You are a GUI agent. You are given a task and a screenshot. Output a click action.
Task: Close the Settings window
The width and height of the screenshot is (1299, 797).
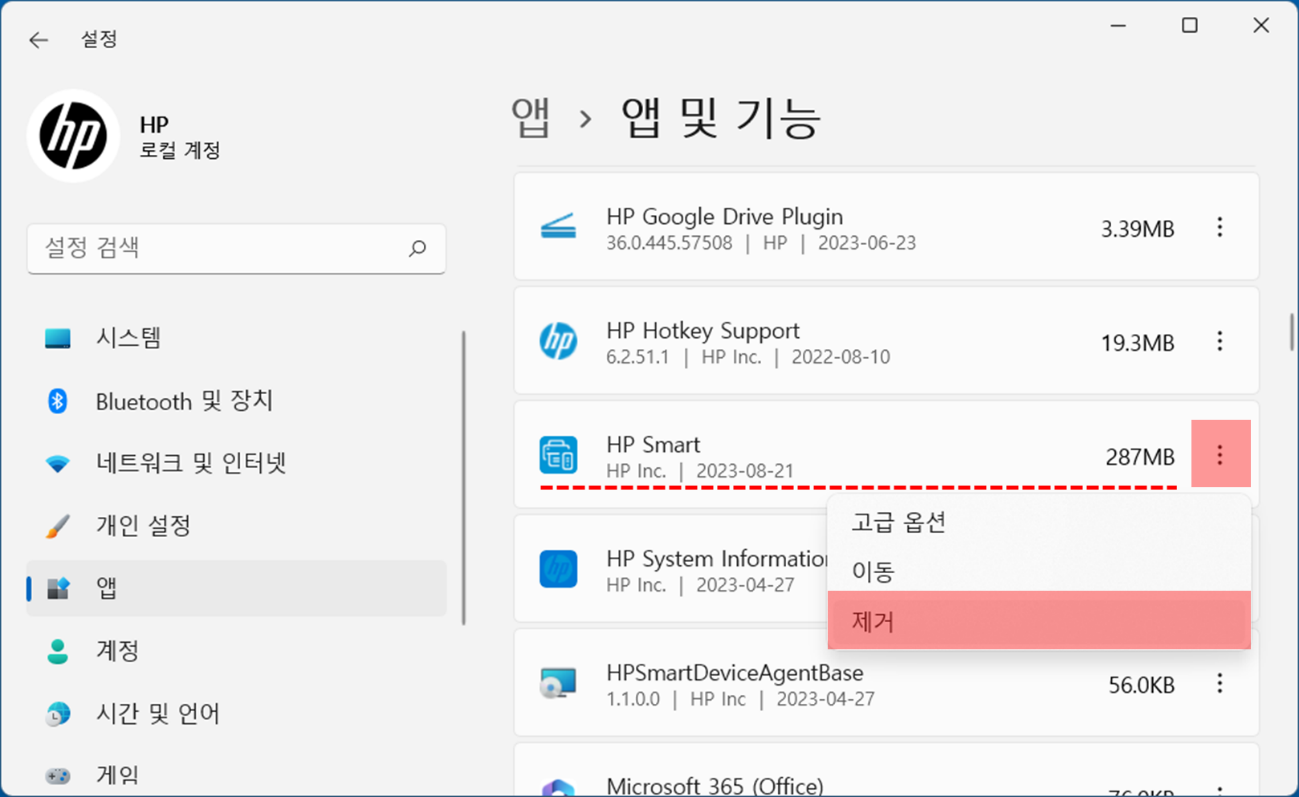[x=1261, y=26]
